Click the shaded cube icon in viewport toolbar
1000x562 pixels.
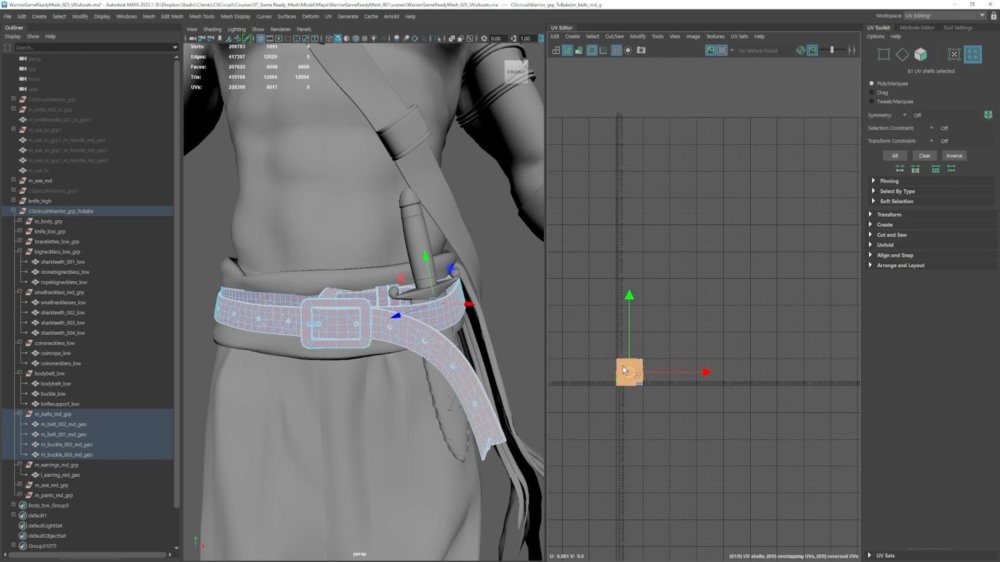point(337,38)
